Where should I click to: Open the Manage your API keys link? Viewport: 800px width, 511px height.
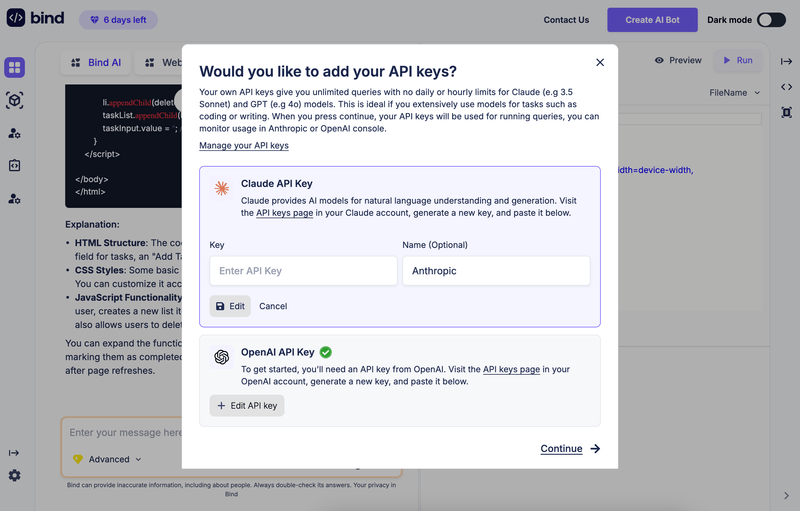[244, 145]
